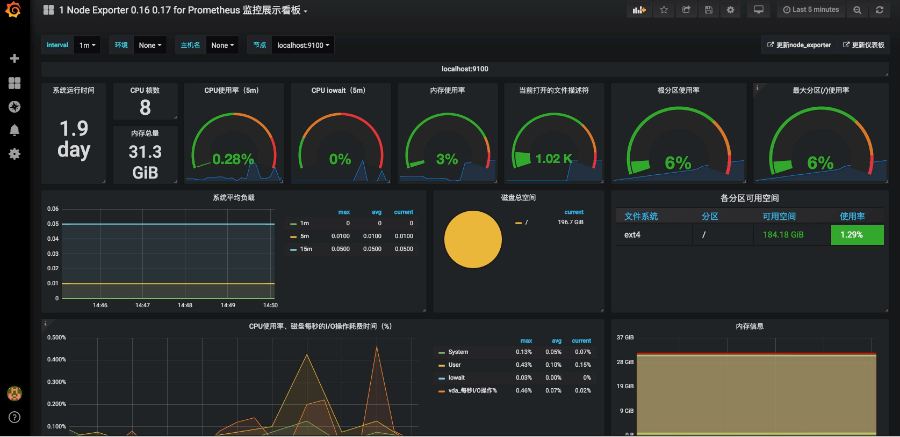The image size is (900, 437).
Task: Zoom out the time range
Action: (857, 10)
